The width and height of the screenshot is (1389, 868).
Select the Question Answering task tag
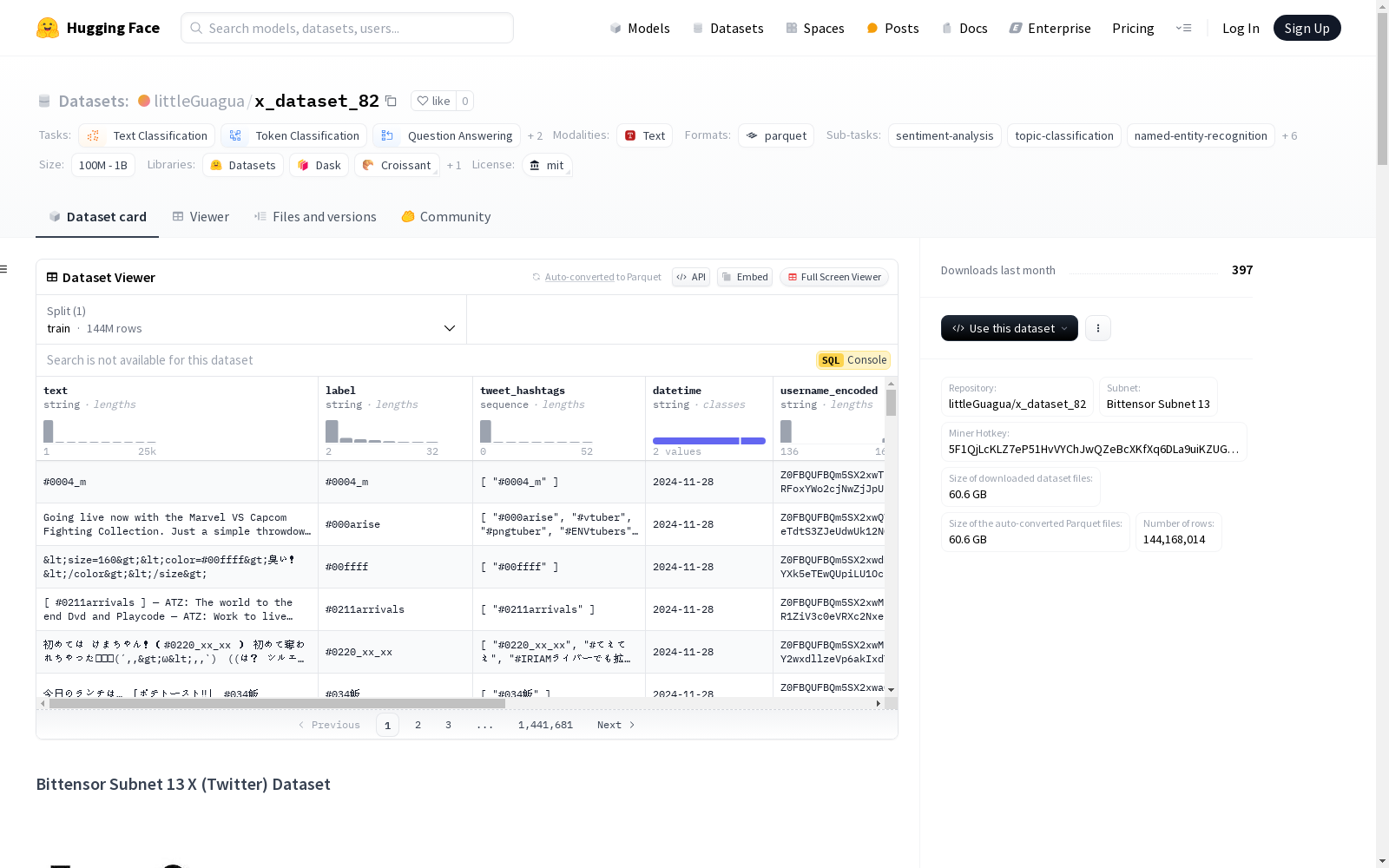(447, 136)
